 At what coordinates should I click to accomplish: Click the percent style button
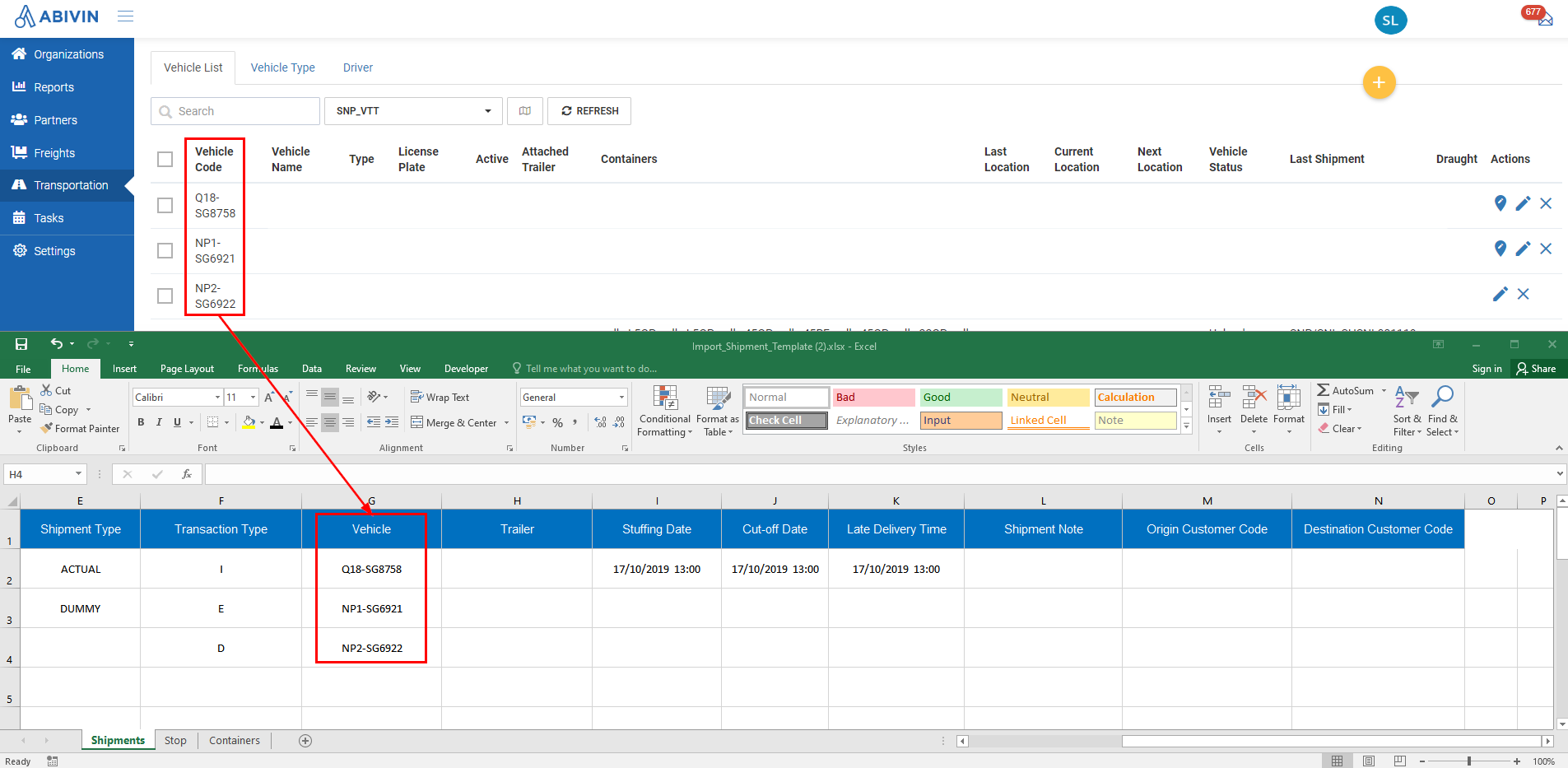click(x=558, y=422)
